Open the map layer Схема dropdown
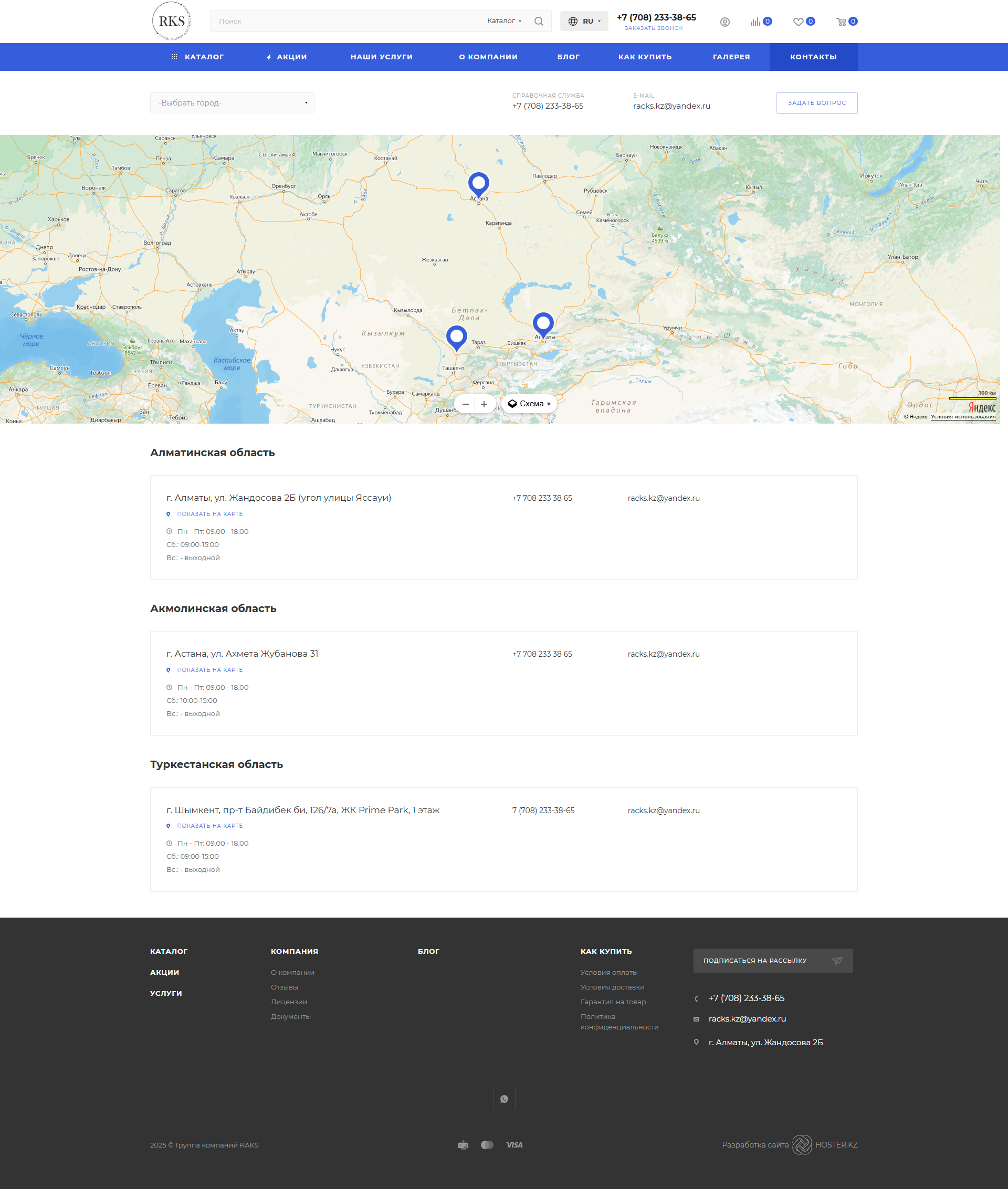This screenshot has width=1008, height=1189. (529, 404)
